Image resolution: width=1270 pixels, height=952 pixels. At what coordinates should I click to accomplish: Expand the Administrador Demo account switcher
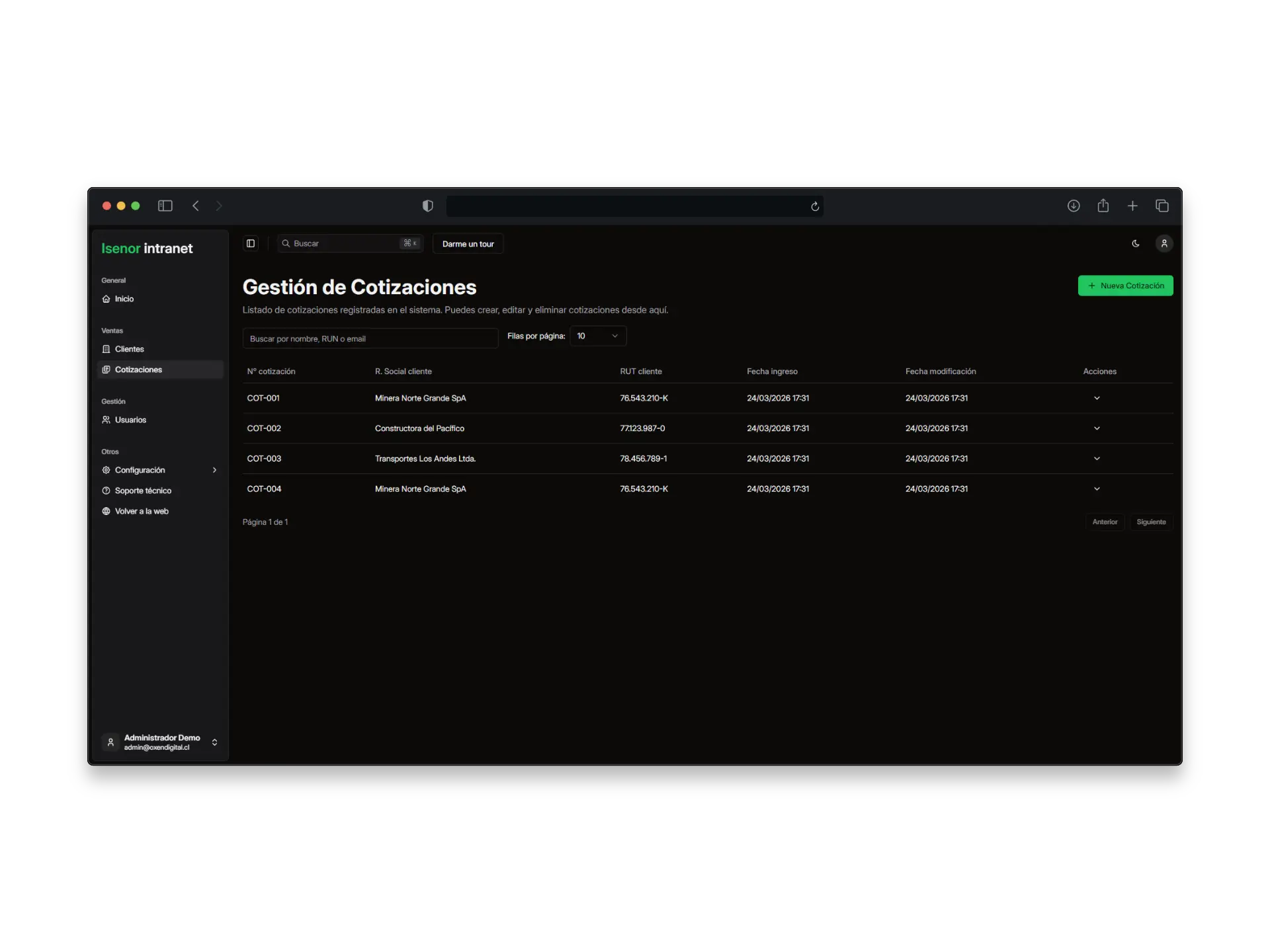tap(214, 742)
